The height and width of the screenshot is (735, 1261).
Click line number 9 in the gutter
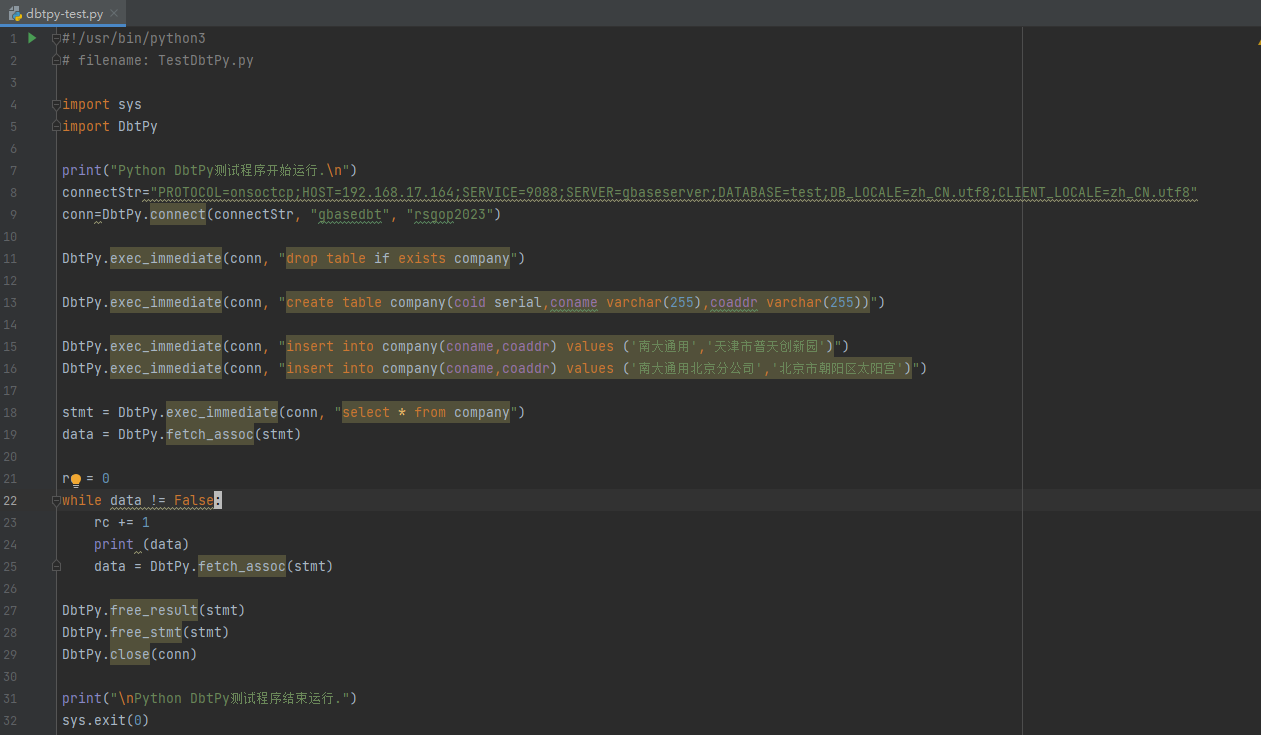coord(13,214)
